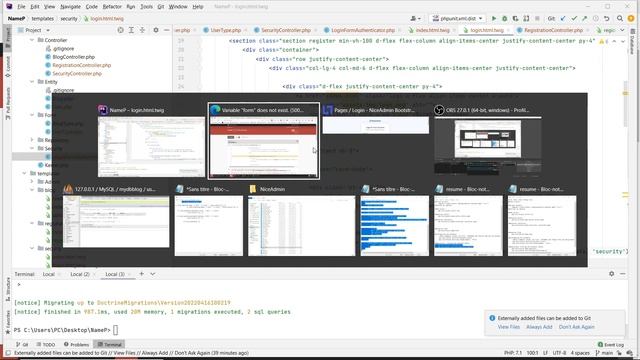Image resolution: width=640 pixels, height=360 pixels.
Task: Click the user account icon in toolbar
Action: [x=415, y=18]
